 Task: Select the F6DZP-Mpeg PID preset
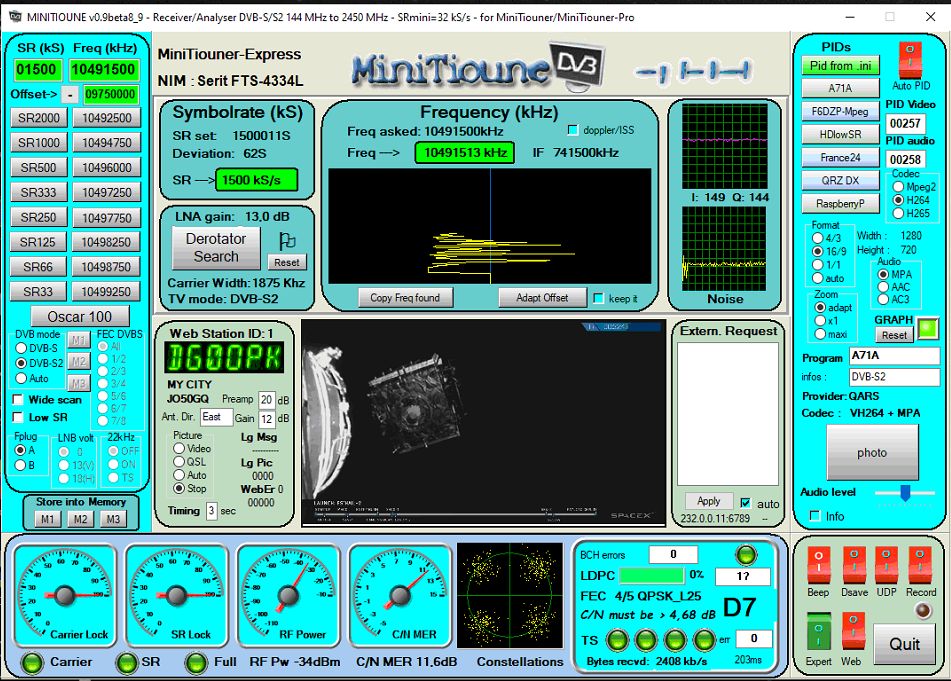840,112
